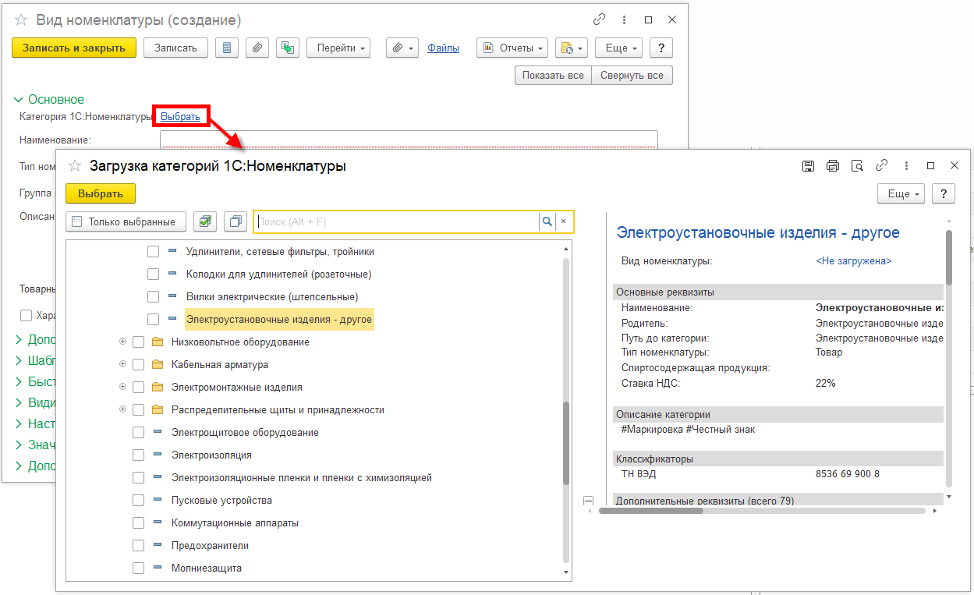The image size is (974, 595).
Task: Click save diskette icon in Загрузка категорий title
Action: [808, 166]
